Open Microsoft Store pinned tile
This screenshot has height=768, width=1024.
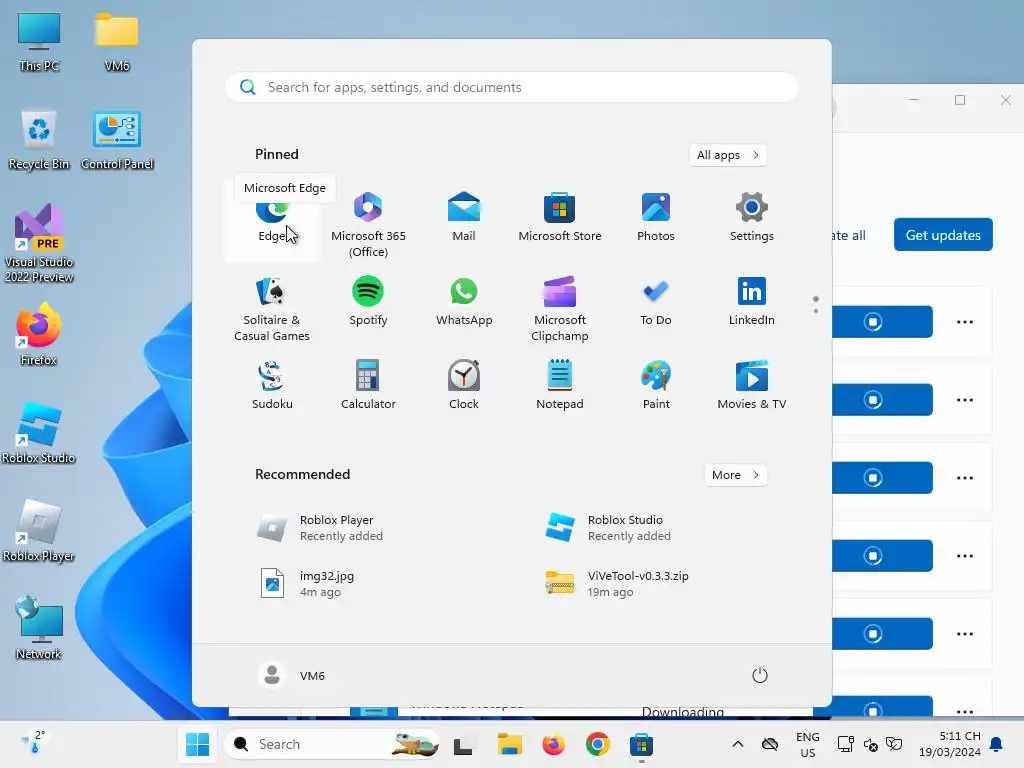click(x=560, y=217)
